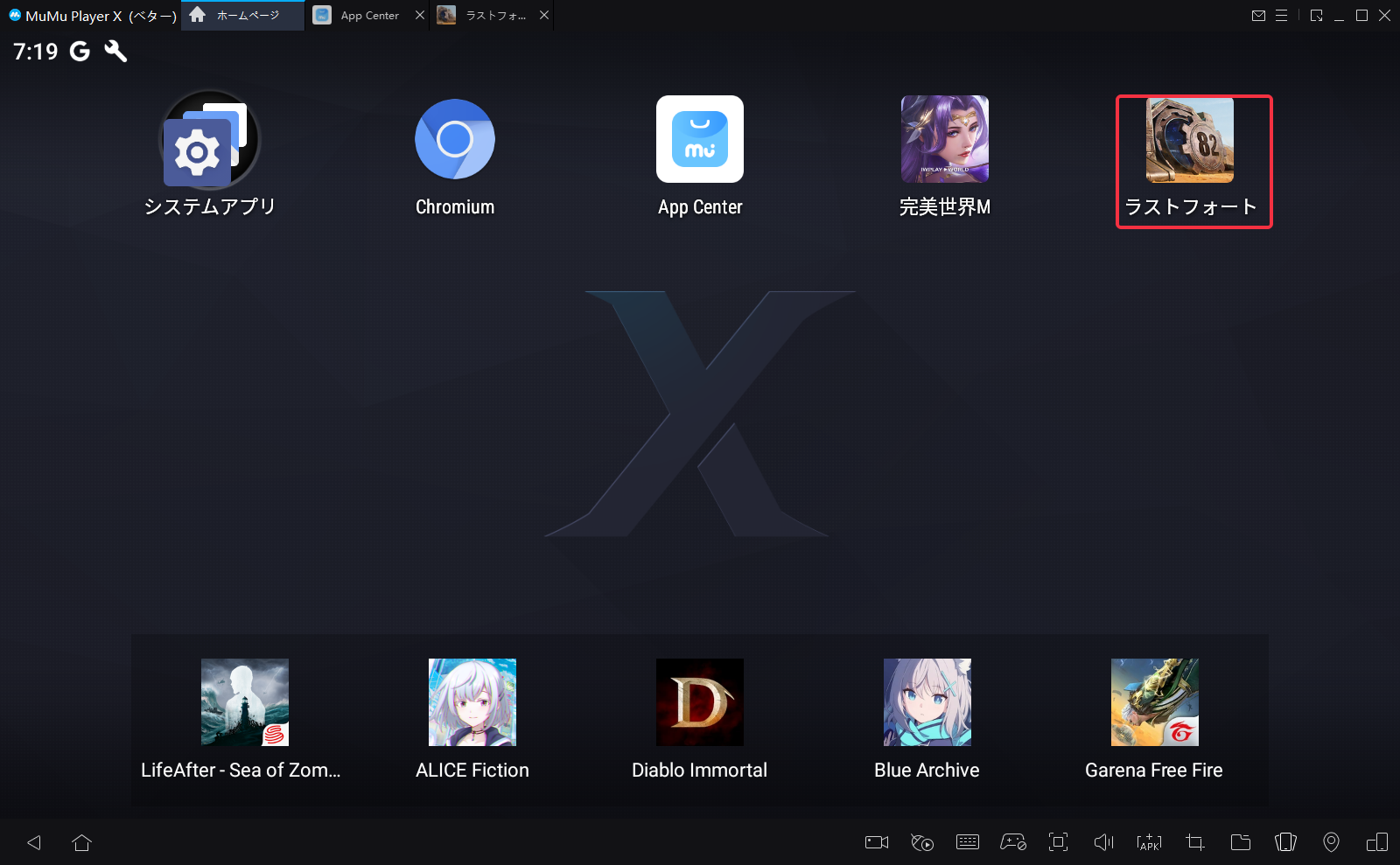The width and height of the screenshot is (1400, 865).
Task: Tap the Android home button
Action: click(82, 842)
